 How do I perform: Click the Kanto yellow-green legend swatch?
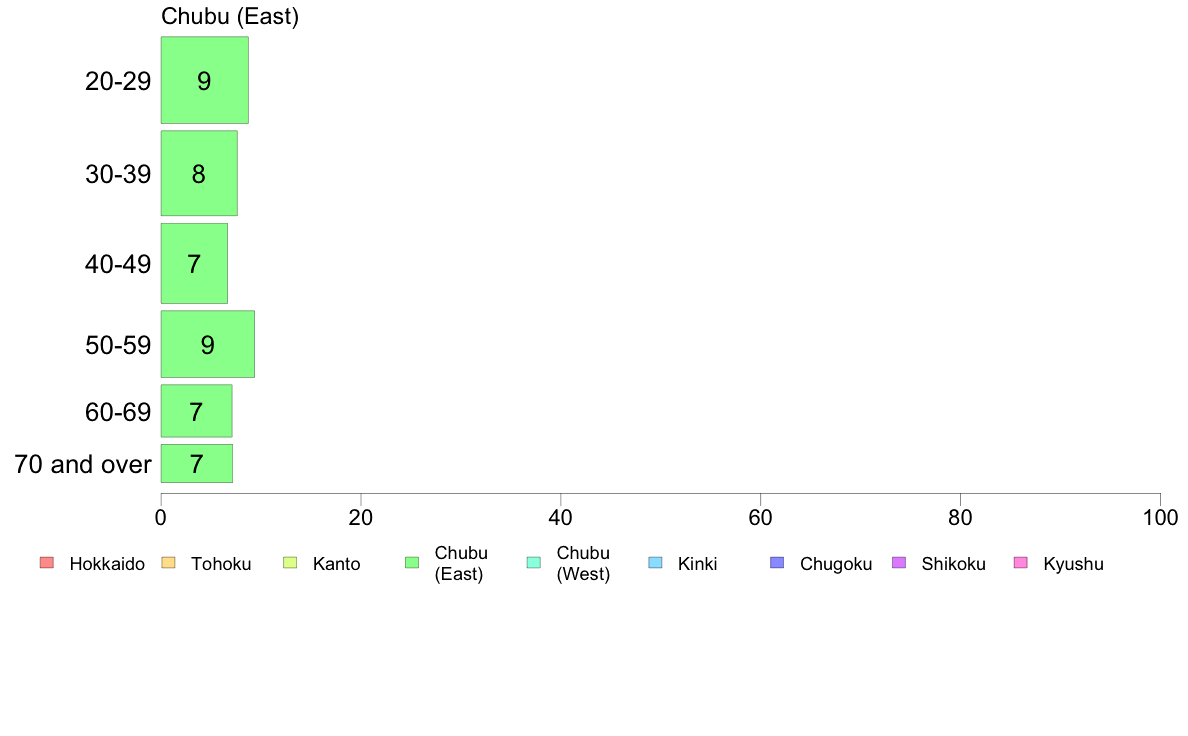point(290,562)
